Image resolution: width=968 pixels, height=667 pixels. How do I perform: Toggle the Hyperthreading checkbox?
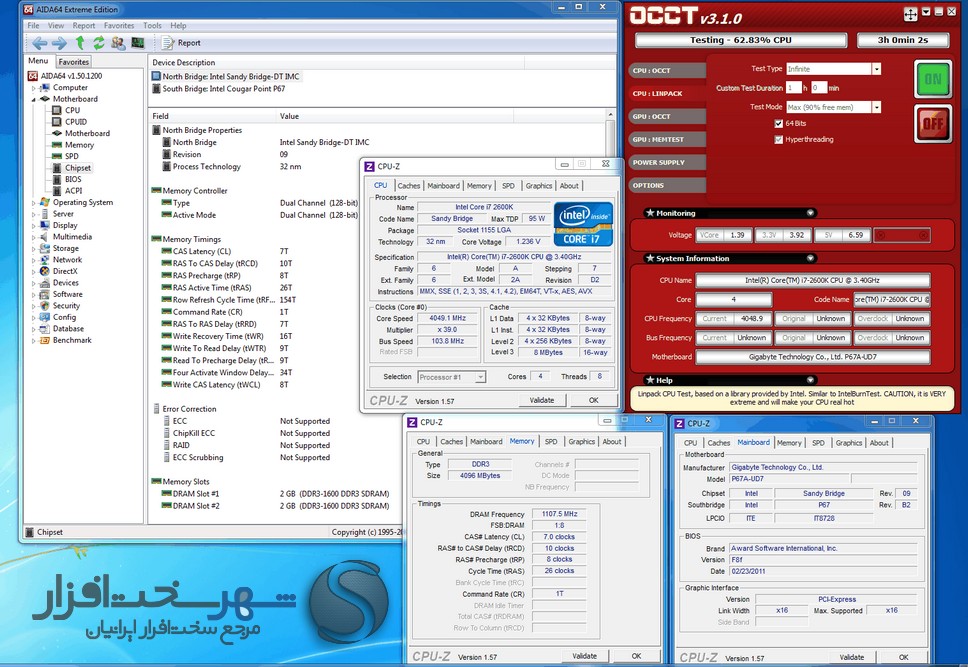pos(778,140)
